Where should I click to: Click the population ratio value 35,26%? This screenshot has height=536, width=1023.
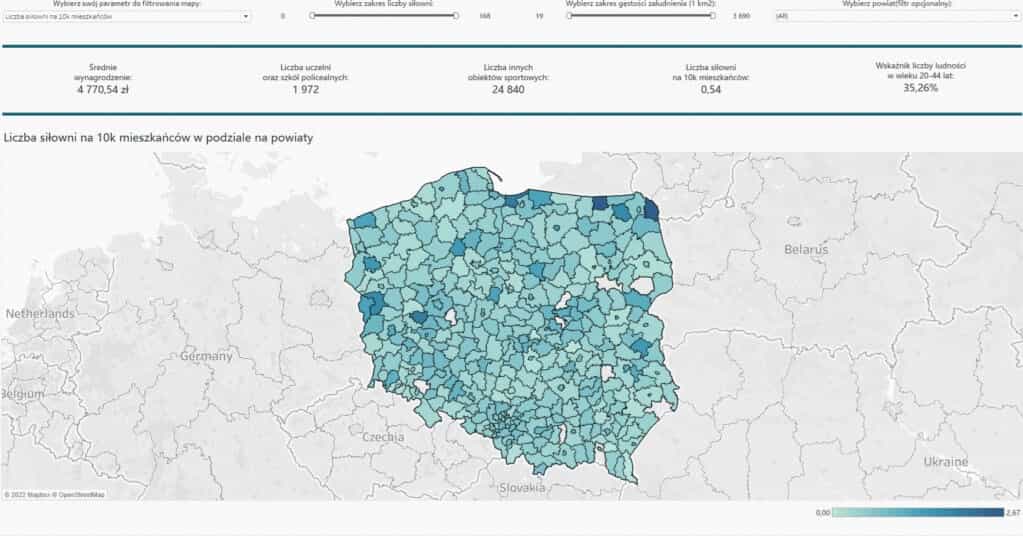(x=921, y=88)
